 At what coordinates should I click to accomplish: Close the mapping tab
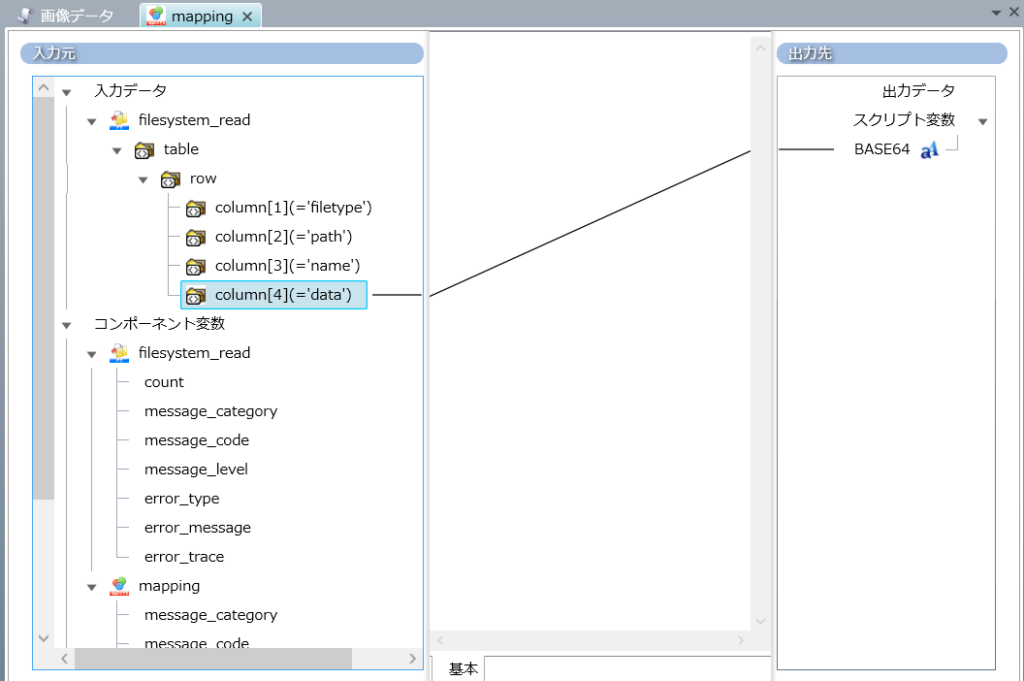[247, 17]
